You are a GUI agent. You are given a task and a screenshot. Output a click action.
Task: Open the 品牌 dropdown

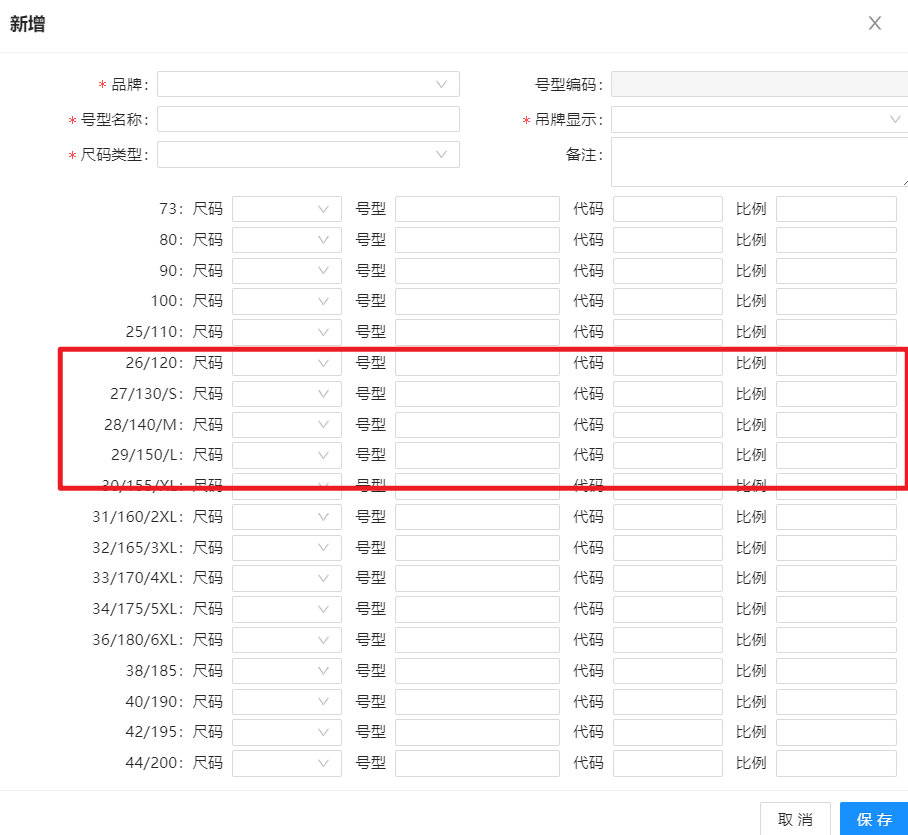308,84
